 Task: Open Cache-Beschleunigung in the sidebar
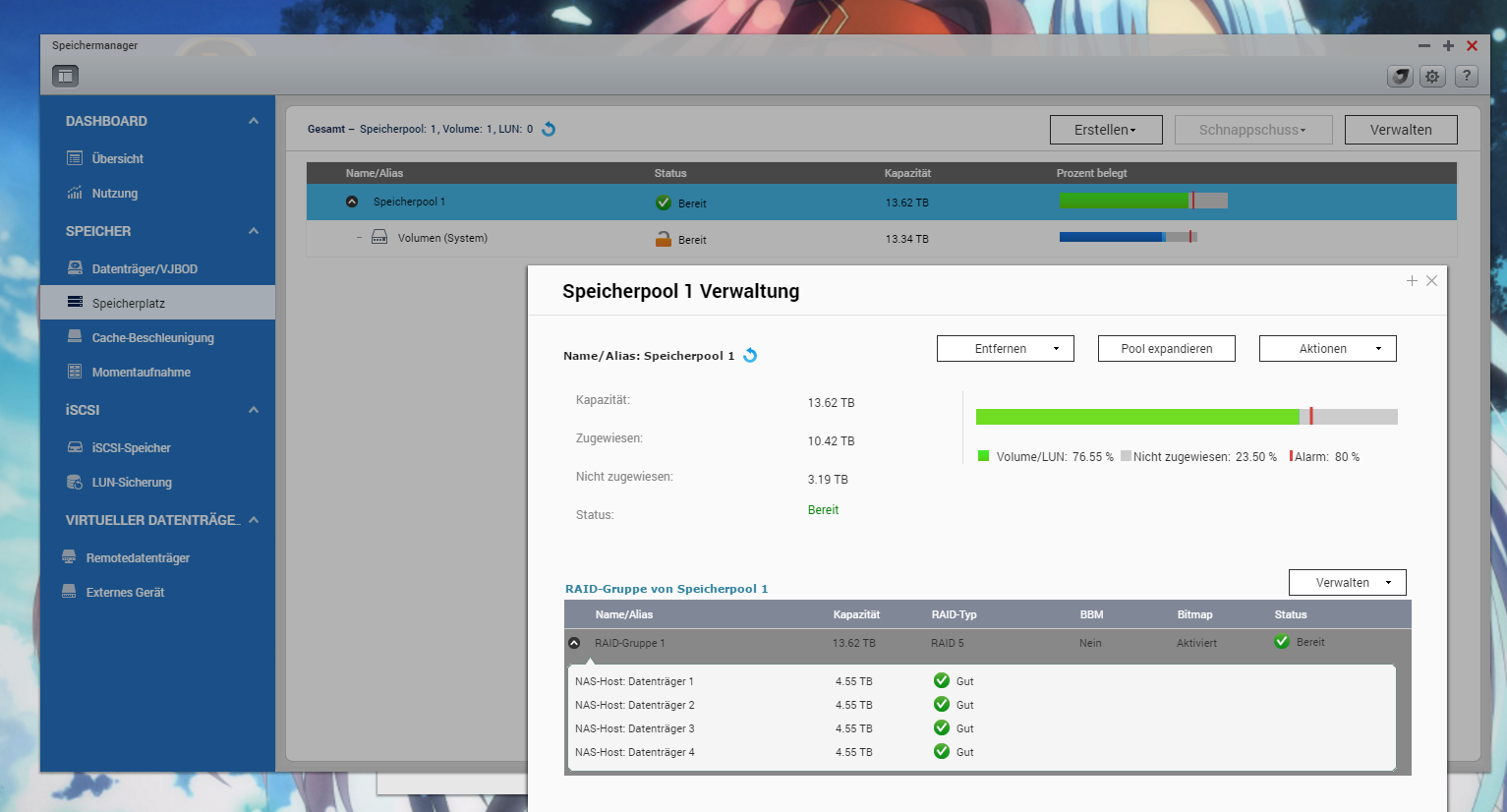[x=157, y=337]
